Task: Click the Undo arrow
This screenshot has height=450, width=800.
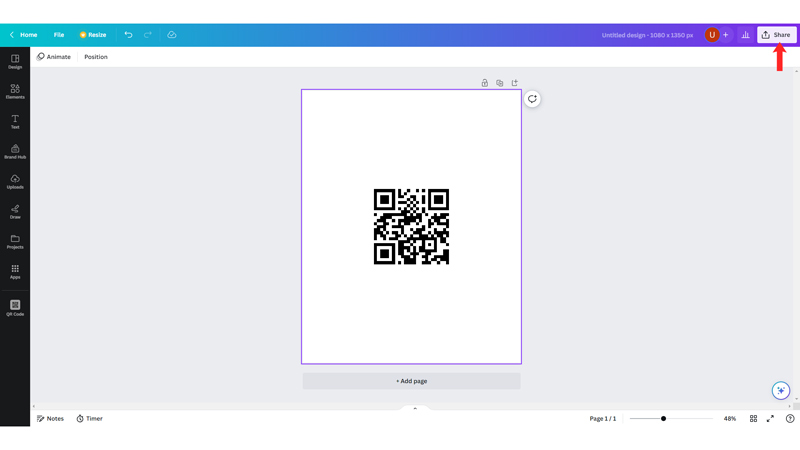Action: point(128,35)
